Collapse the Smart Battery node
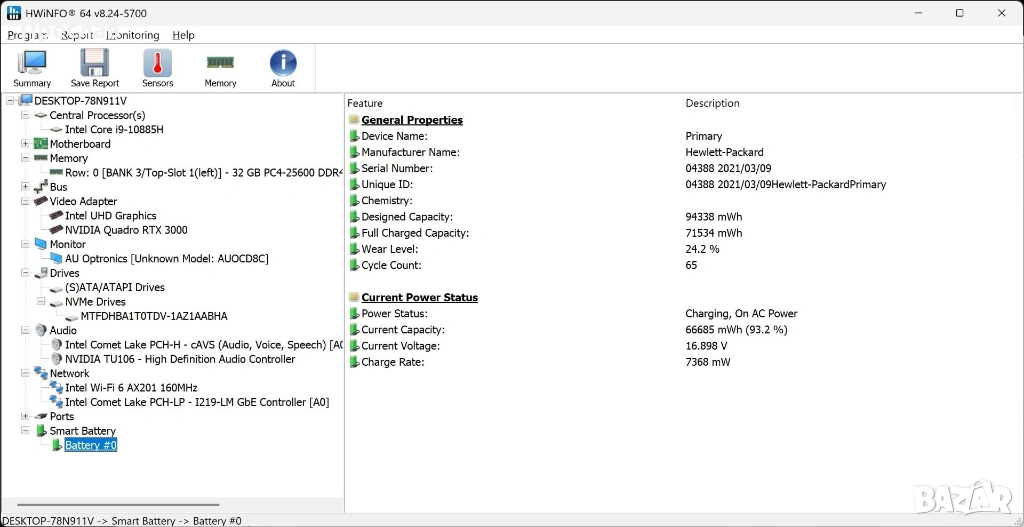Image resolution: width=1024 pixels, height=527 pixels. coord(26,431)
